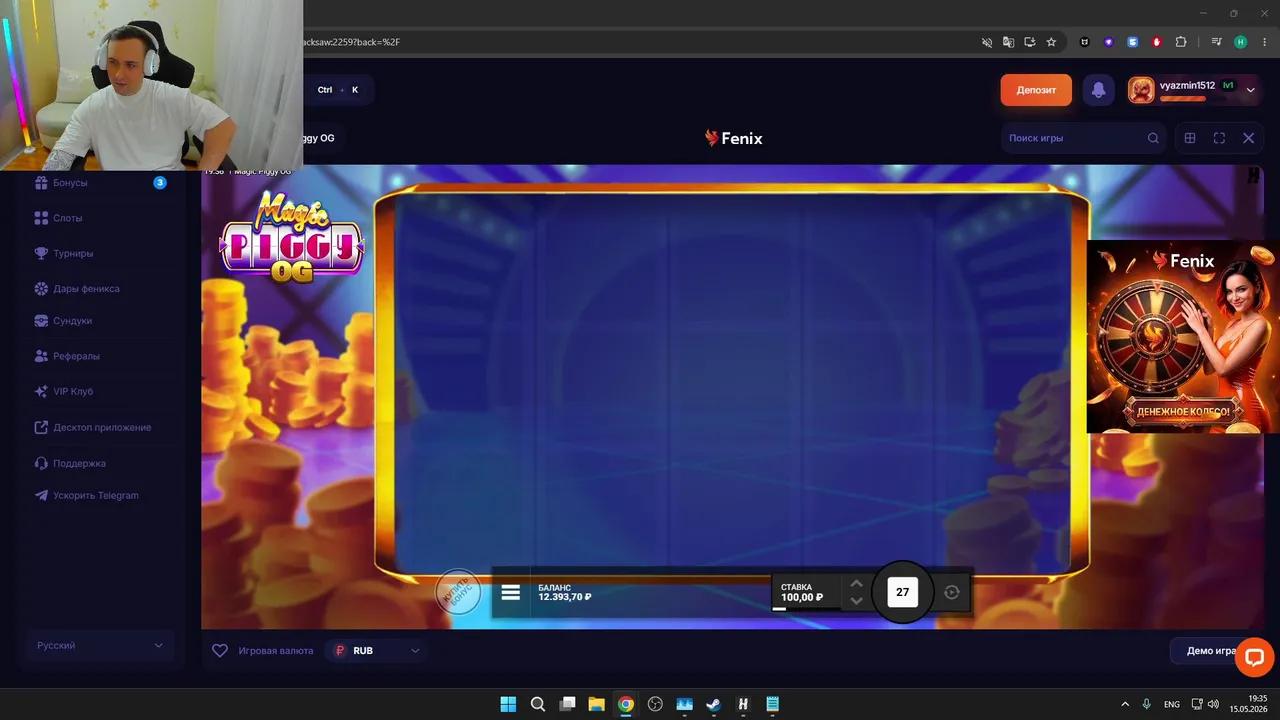
Task: Click the orange Депозит button
Action: pos(1036,90)
